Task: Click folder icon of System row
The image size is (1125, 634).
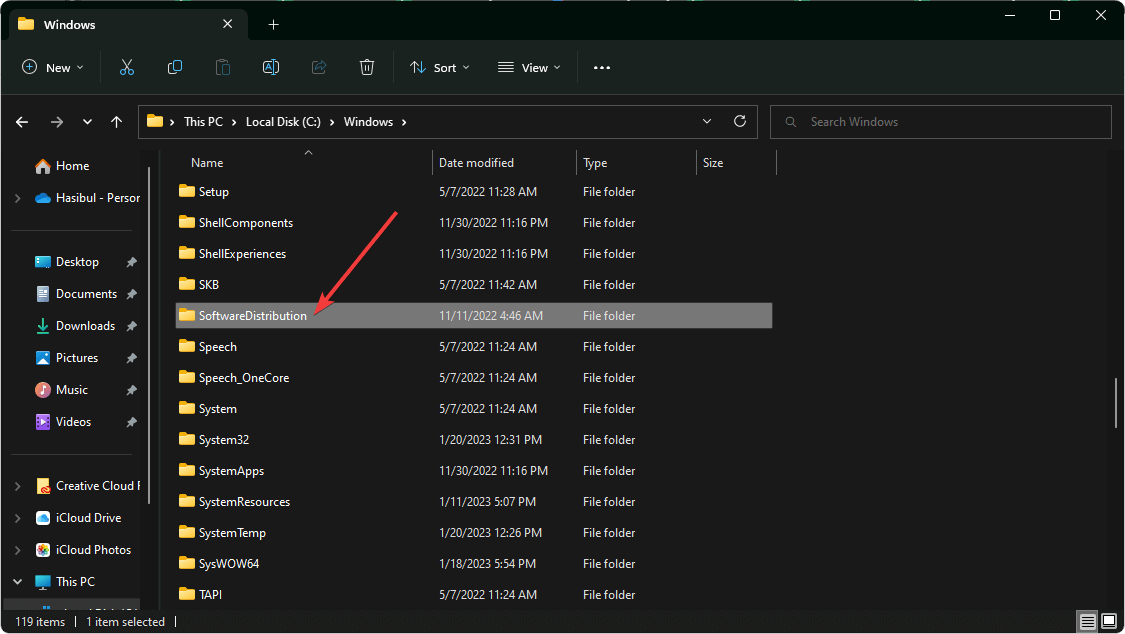Action: click(x=187, y=408)
